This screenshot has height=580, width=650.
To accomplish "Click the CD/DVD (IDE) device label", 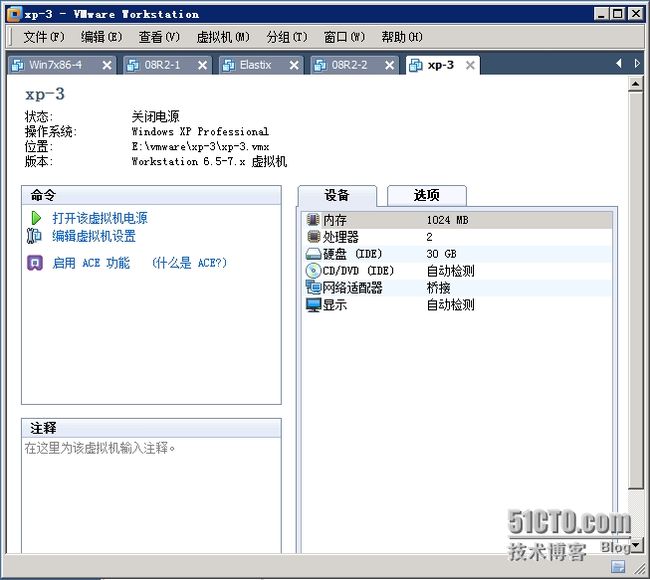I will pos(358,271).
